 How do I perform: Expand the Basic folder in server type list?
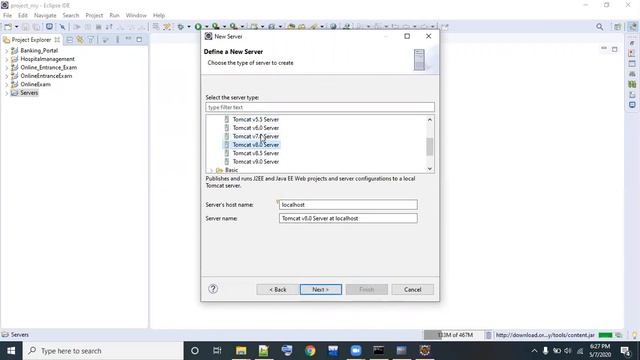click(211, 170)
